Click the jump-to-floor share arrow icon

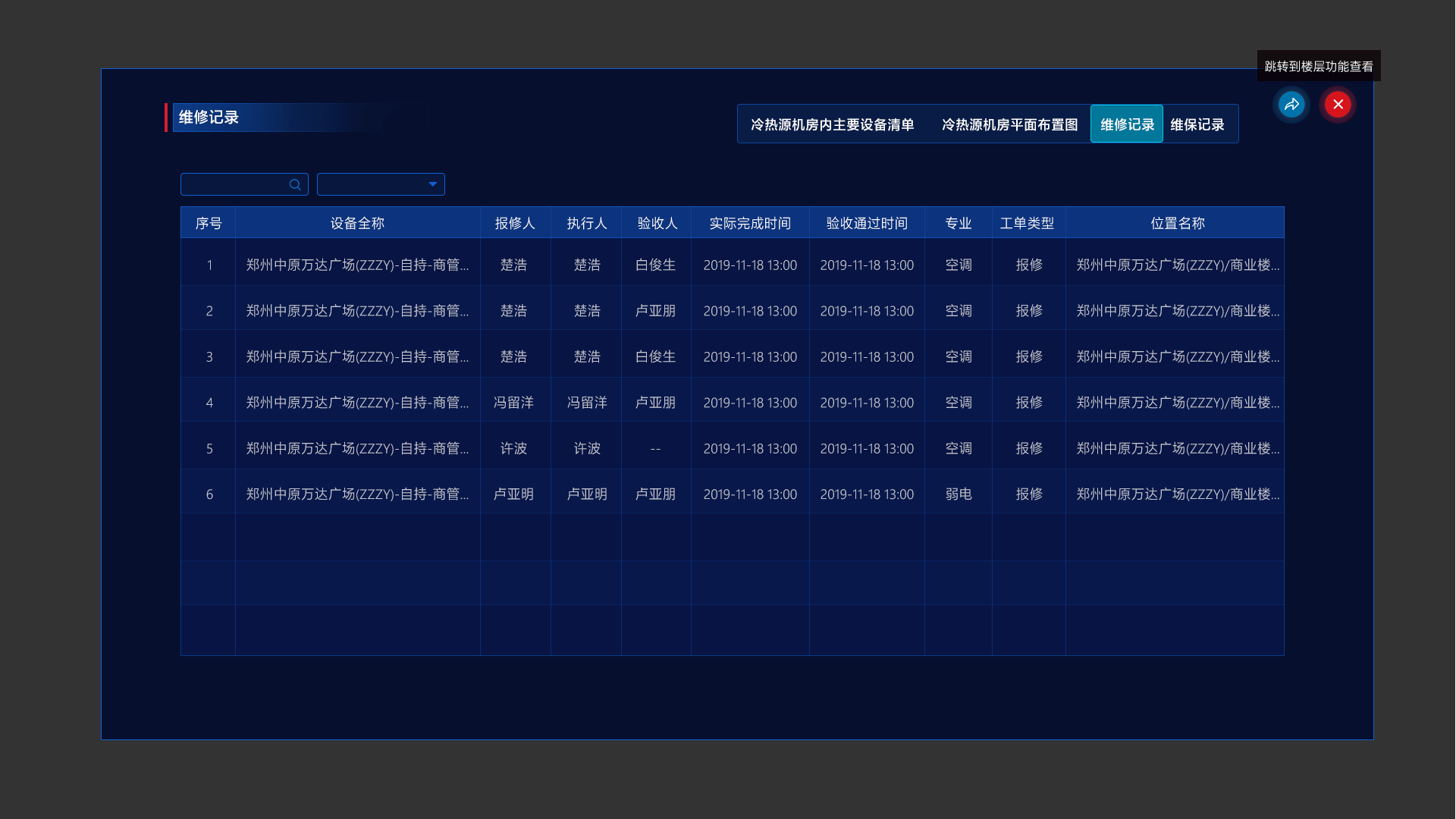[1291, 105]
